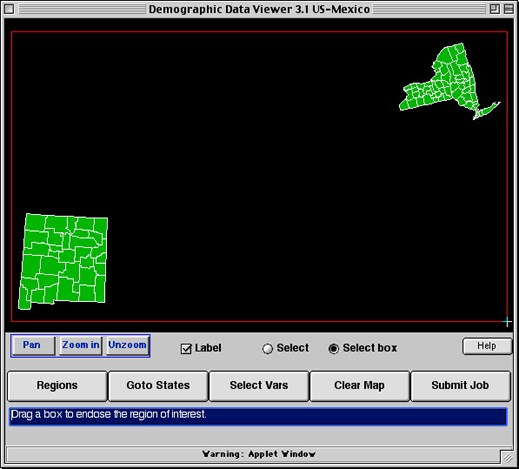Viewport: 519px width, 469px height.
Task: Click the Pan button
Action: tap(33, 345)
